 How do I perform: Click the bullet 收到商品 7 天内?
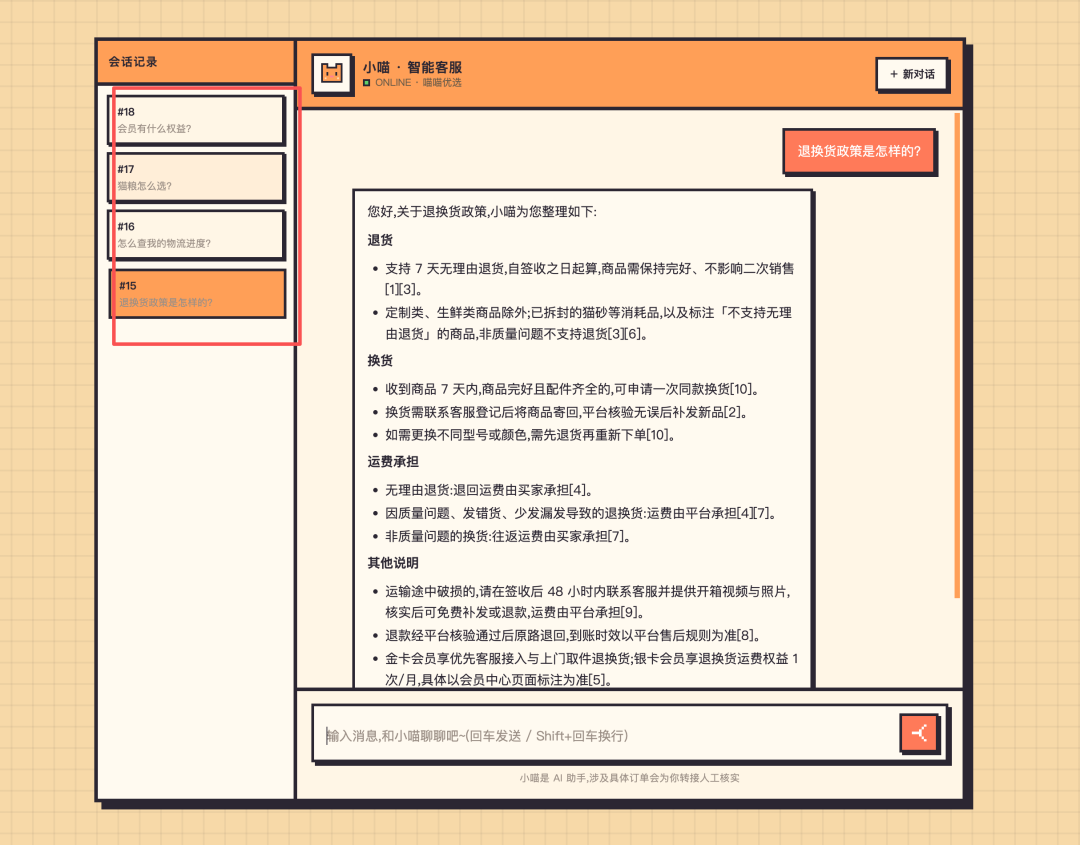click(572, 389)
